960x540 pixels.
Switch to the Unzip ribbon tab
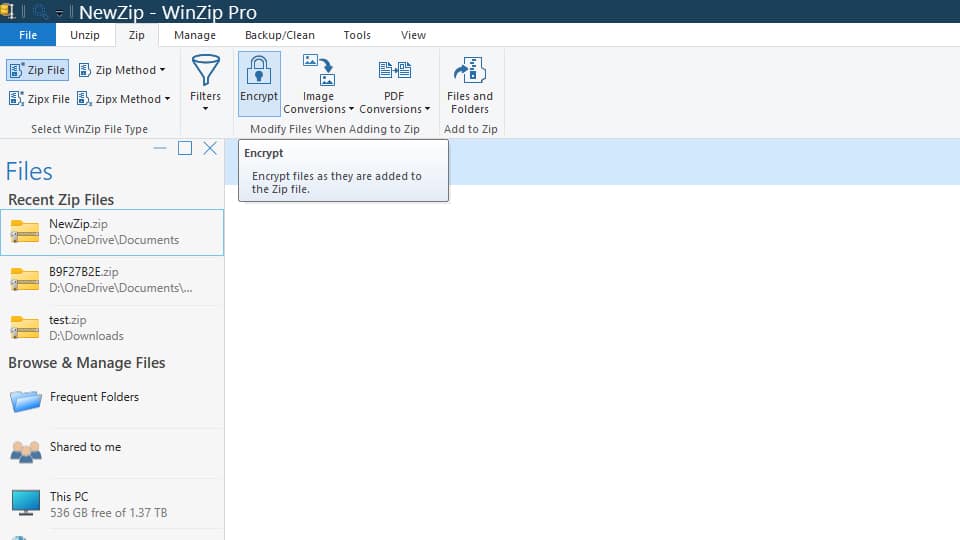click(84, 35)
